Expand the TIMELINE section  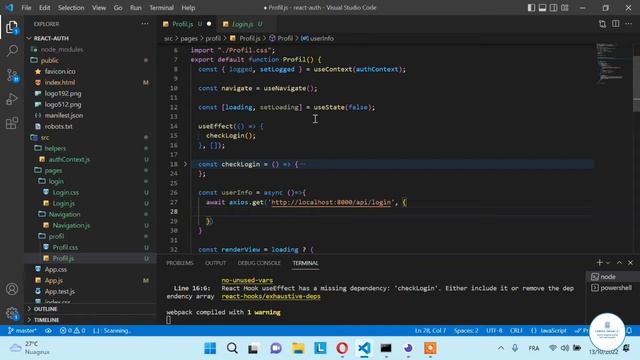[x=46, y=320]
